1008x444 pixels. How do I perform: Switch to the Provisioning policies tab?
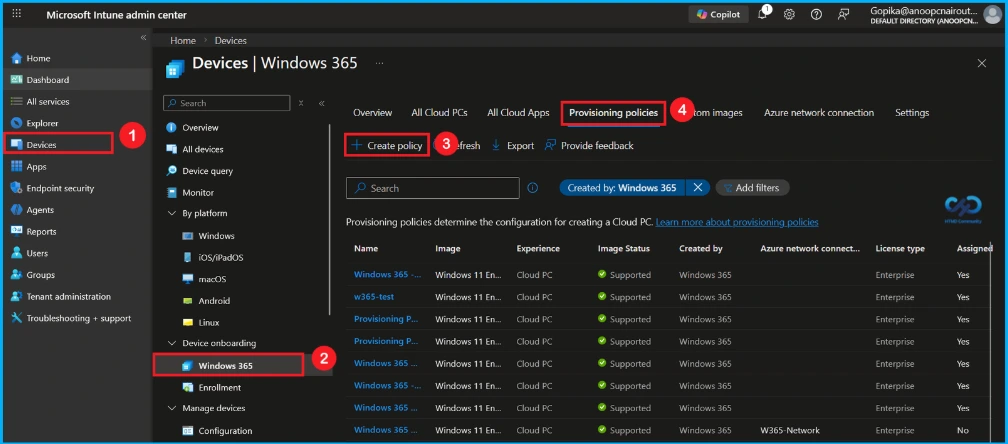[x=613, y=113]
